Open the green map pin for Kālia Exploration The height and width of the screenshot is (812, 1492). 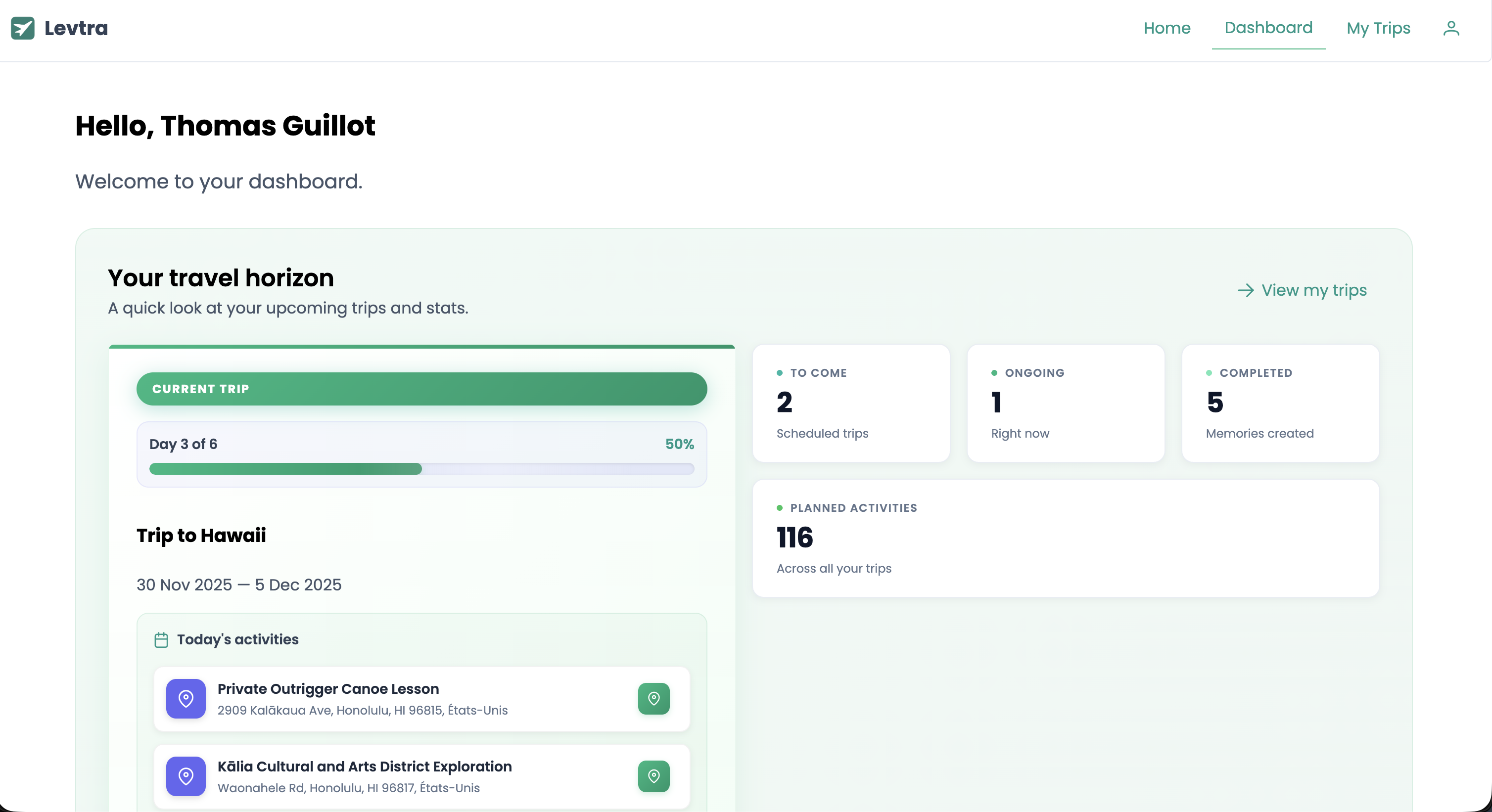point(653,777)
